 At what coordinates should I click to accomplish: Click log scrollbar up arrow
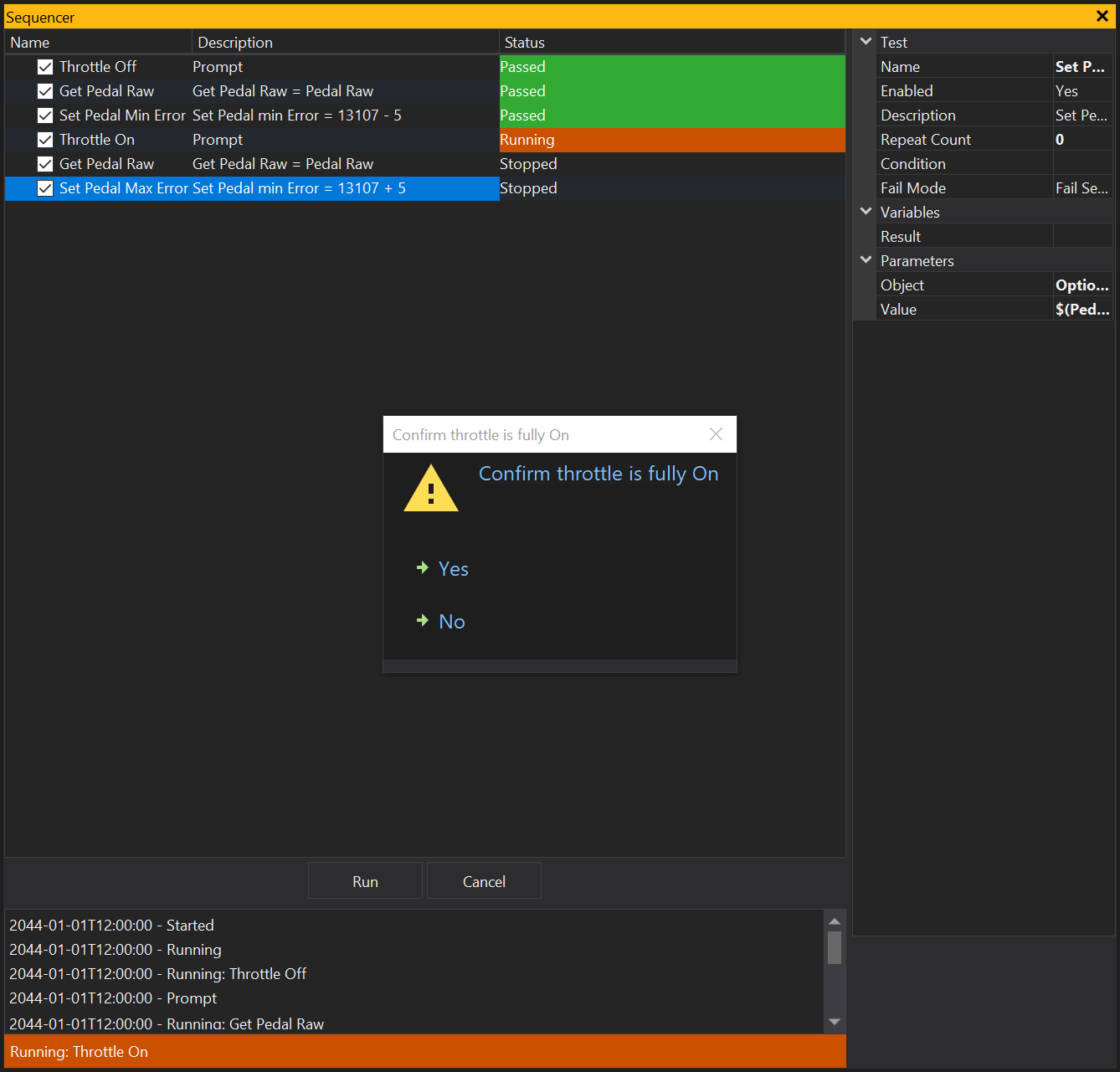coord(834,921)
